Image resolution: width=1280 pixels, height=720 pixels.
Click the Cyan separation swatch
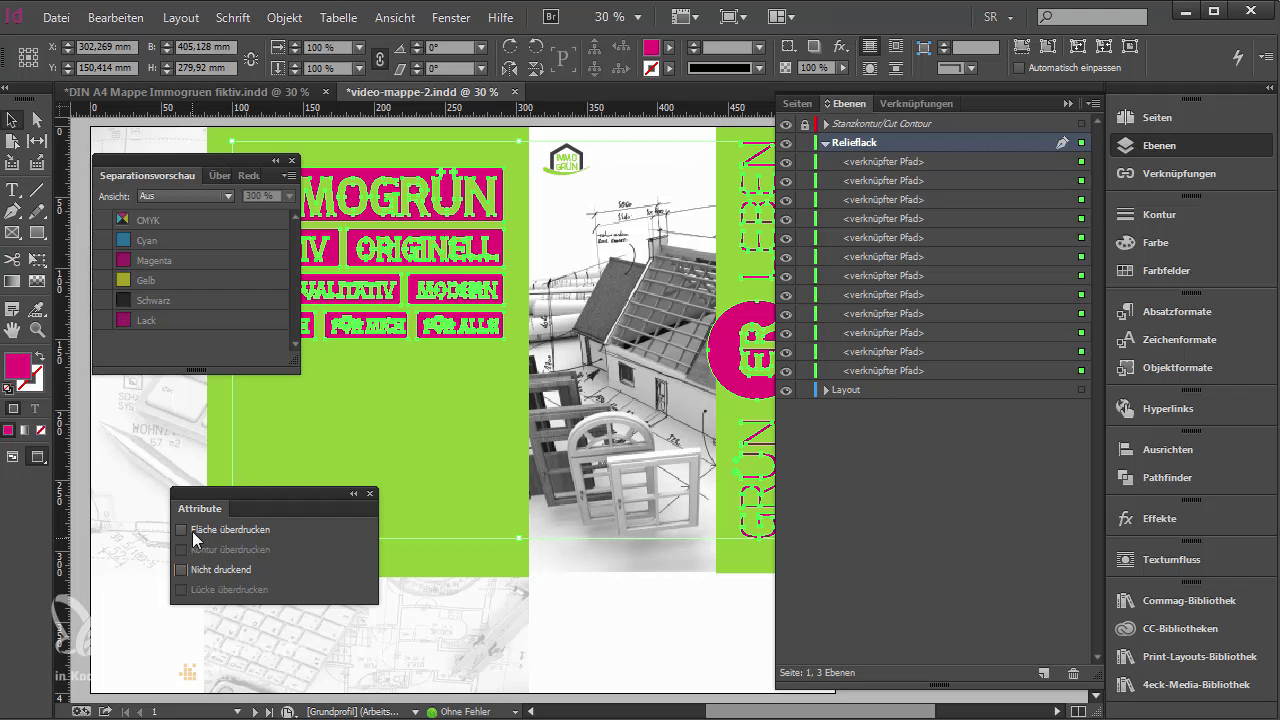(123, 240)
